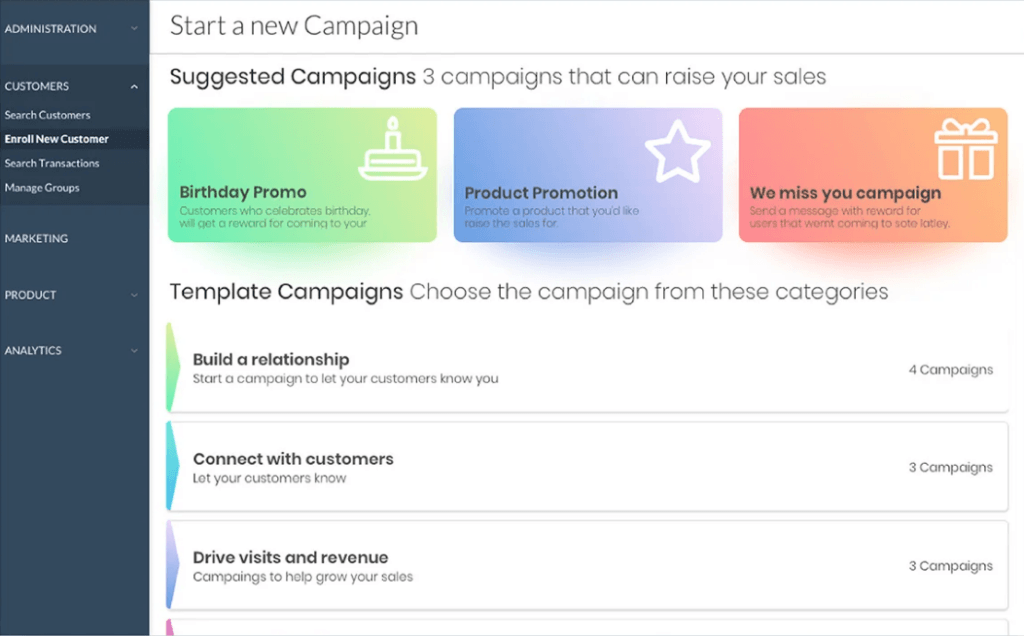This screenshot has height=636, width=1024.
Task: Click 4 Campaigns under Build a relationship
Action: [x=950, y=369]
